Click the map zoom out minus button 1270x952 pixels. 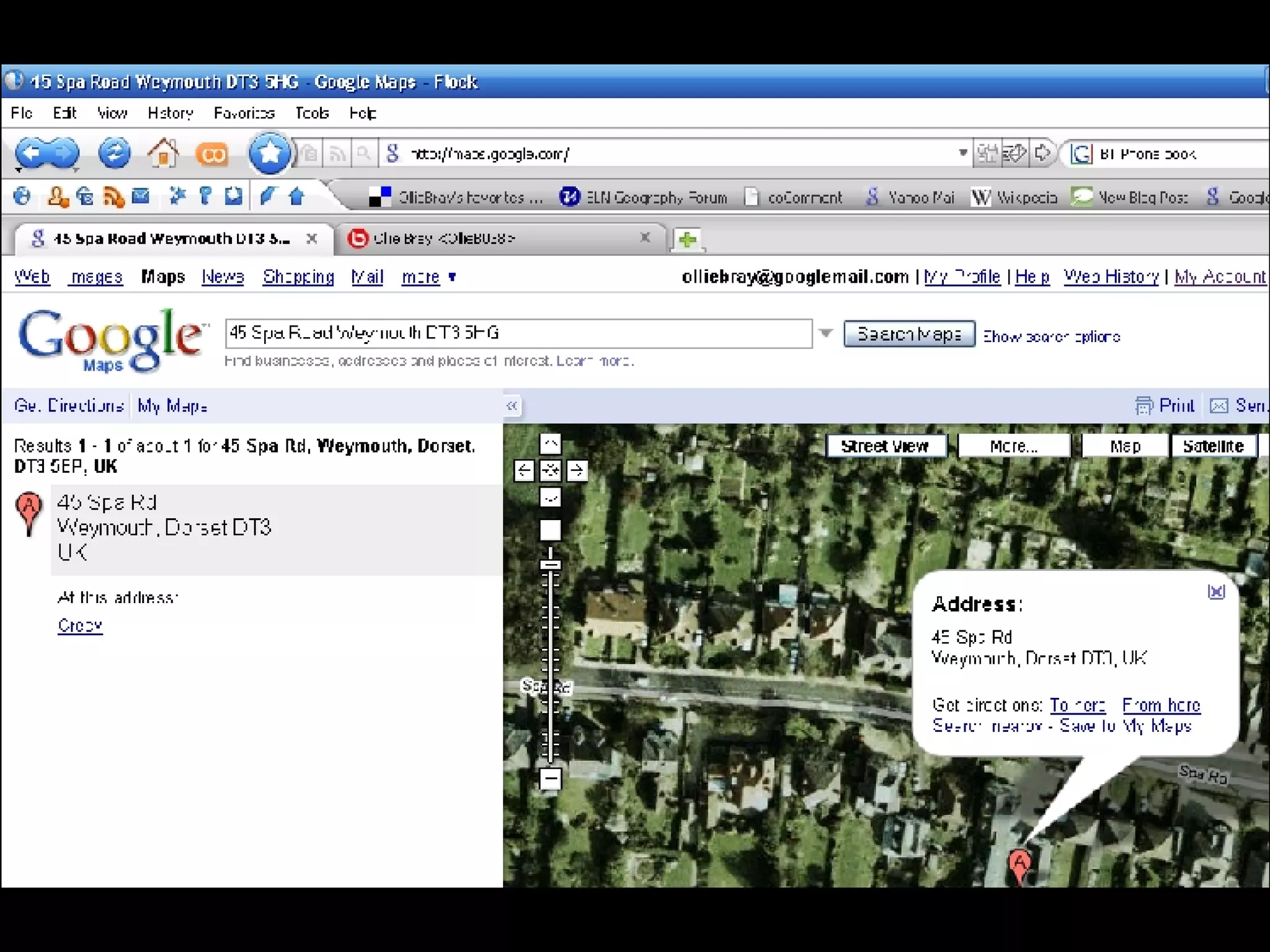(550, 779)
